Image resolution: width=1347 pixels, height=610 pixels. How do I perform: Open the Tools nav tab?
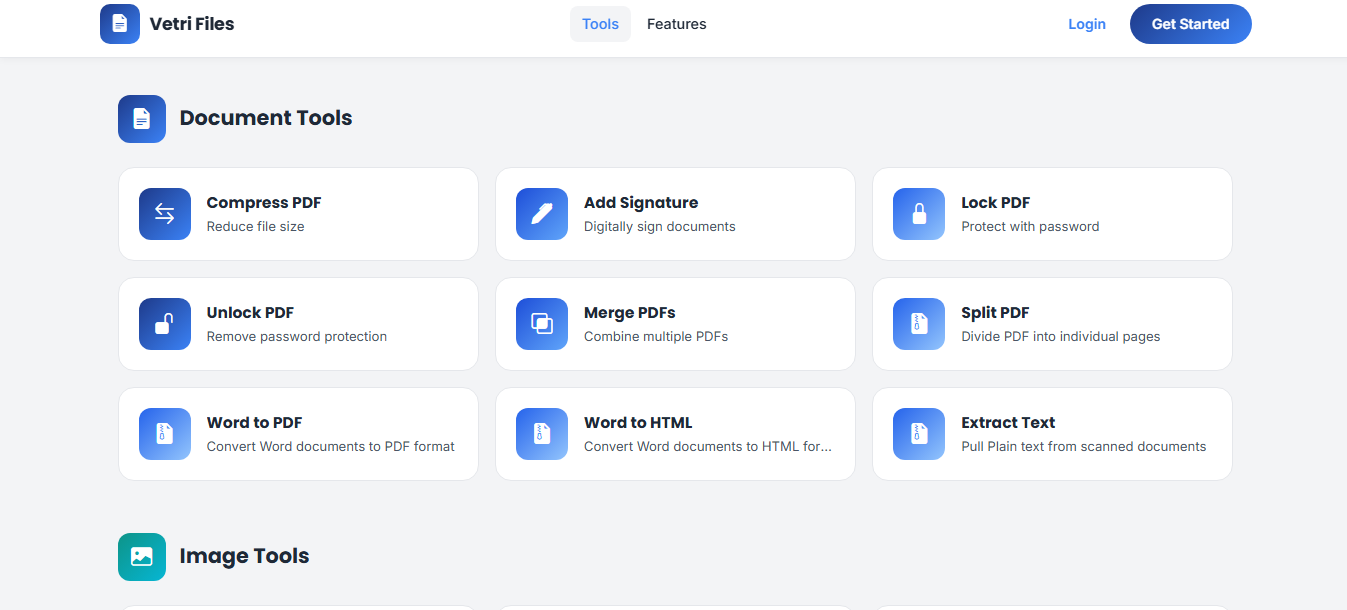(600, 24)
